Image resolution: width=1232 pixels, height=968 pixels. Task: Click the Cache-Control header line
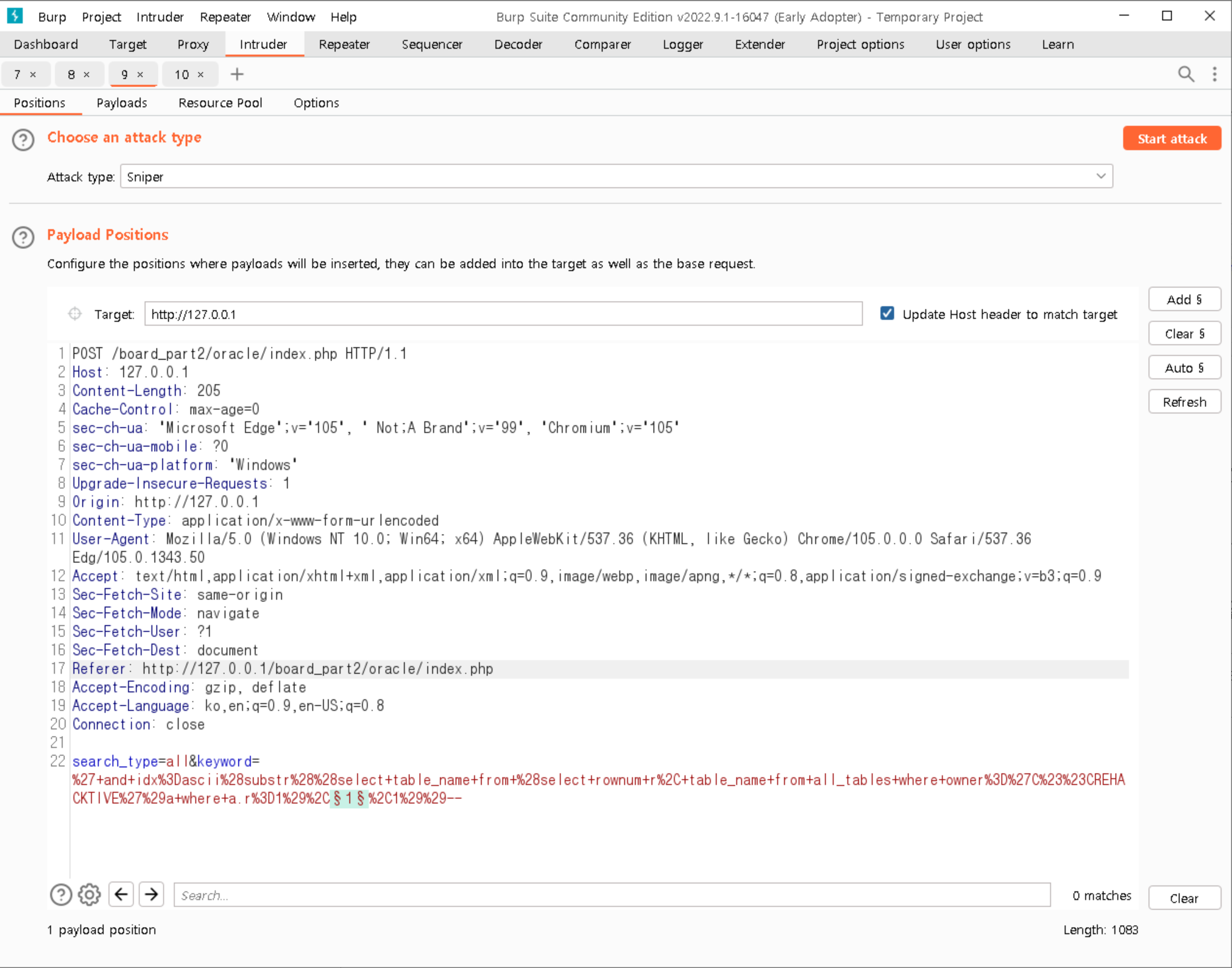[166, 409]
